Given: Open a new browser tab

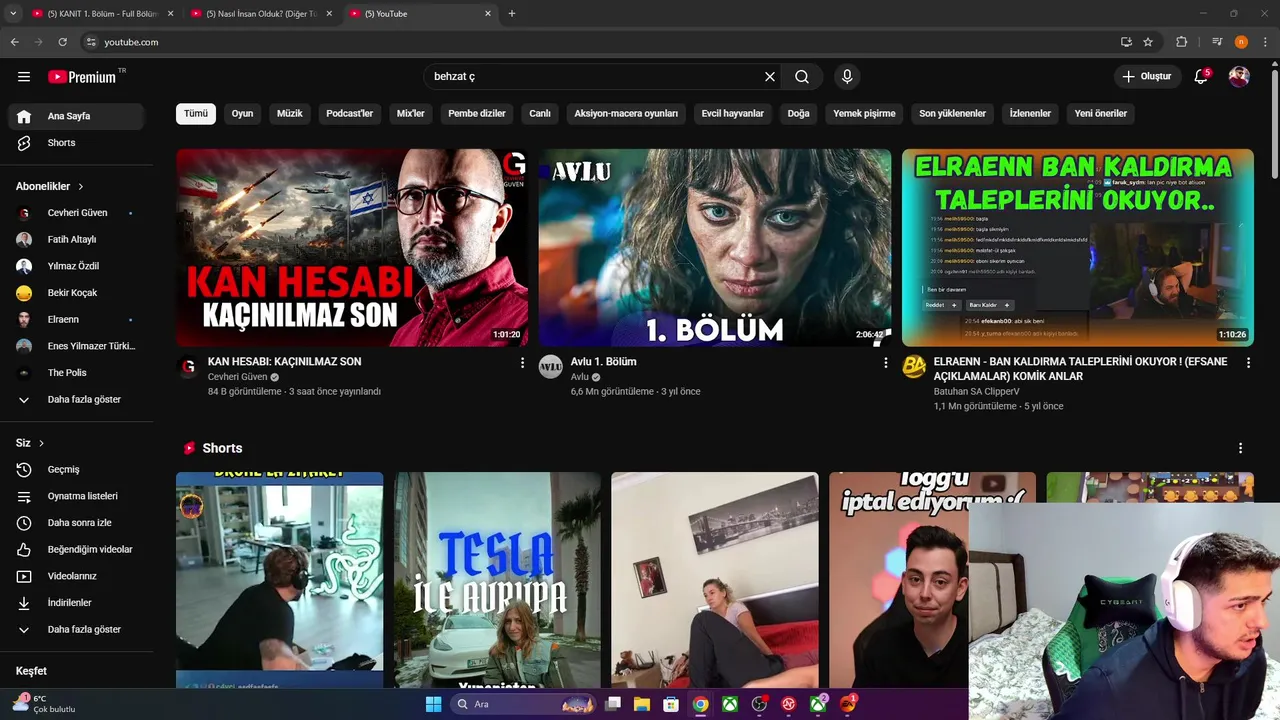Looking at the screenshot, I should 512,13.
